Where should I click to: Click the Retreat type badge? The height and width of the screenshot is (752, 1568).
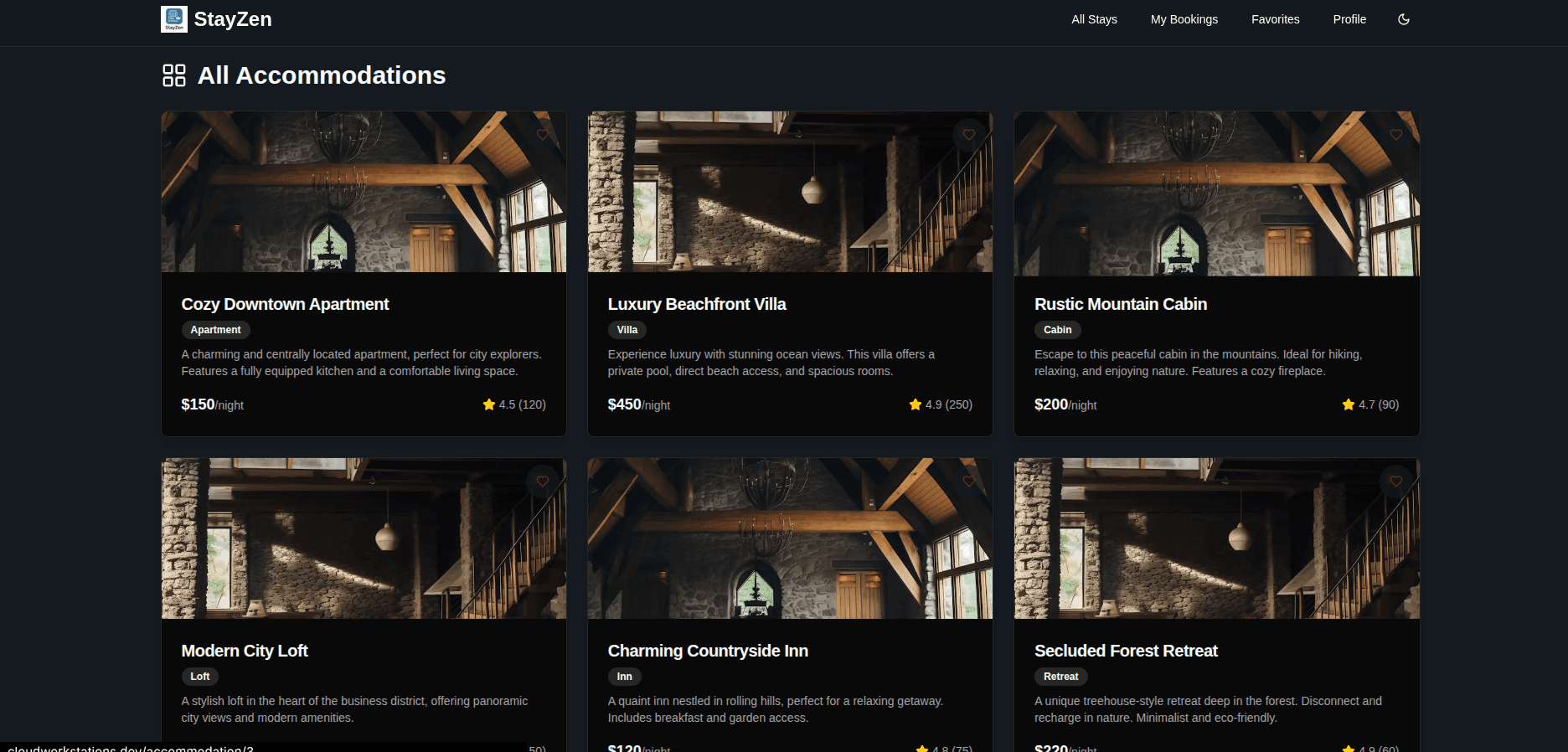pyautogui.click(x=1060, y=677)
